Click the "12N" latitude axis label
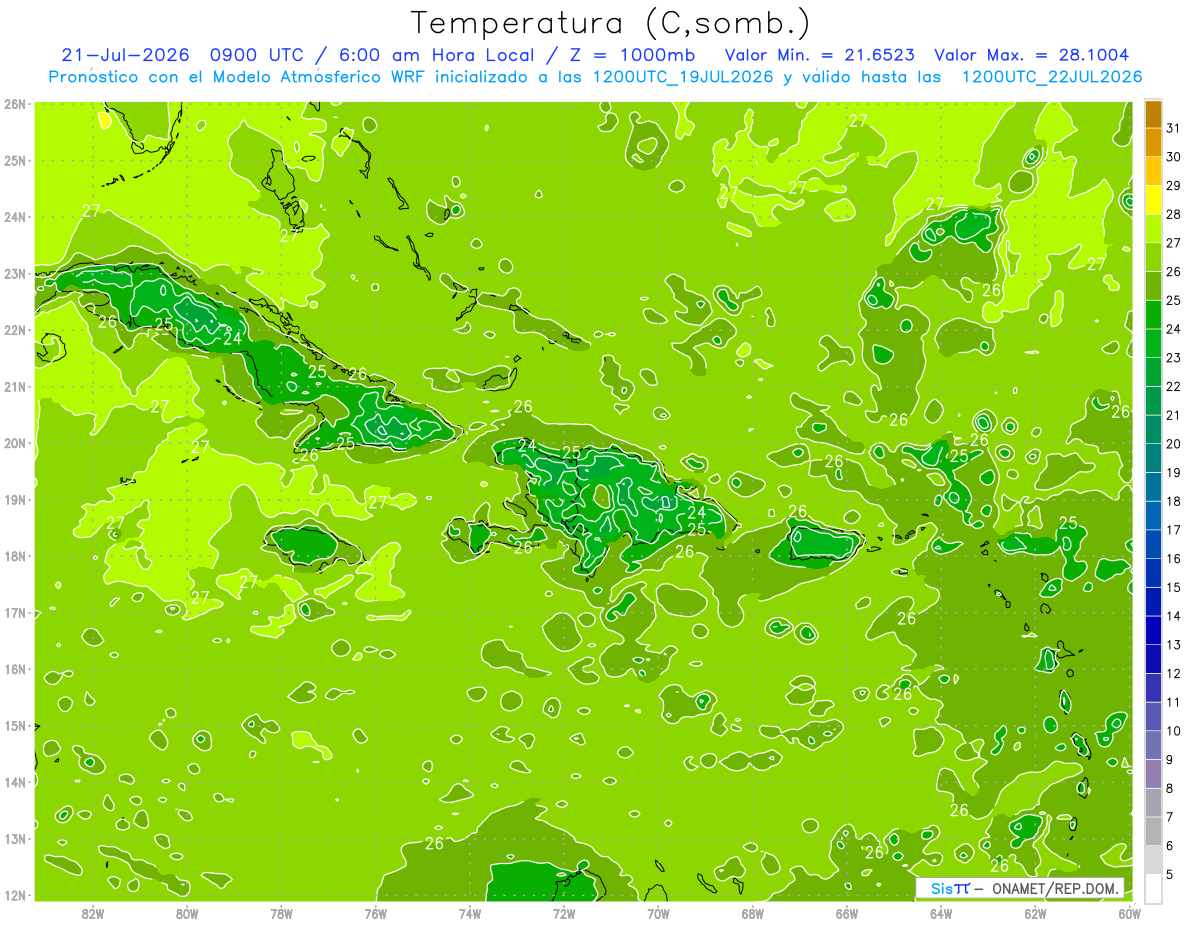The height and width of the screenshot is (927, 1200). point(15,895)
